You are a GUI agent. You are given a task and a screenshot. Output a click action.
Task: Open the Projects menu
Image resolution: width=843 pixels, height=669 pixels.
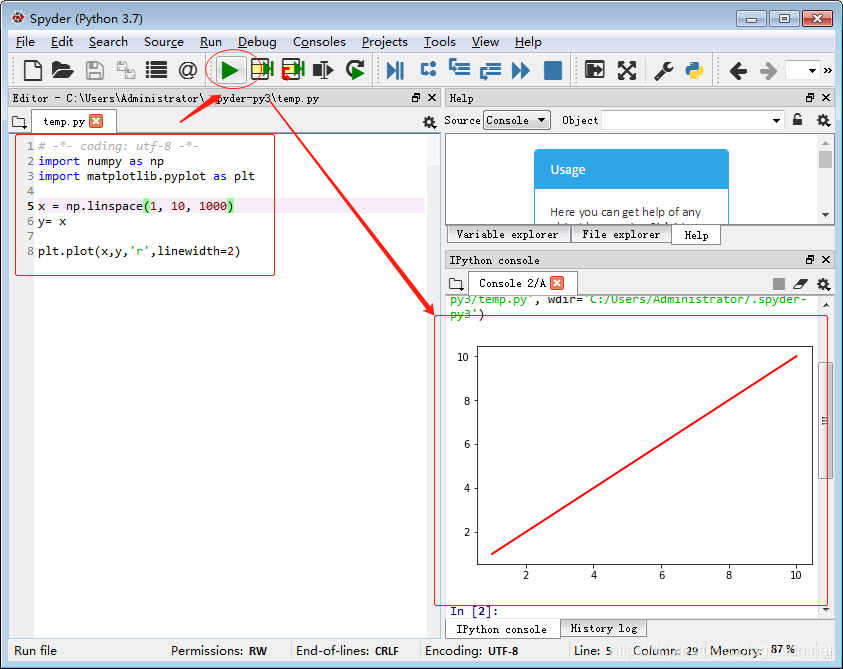(384, 42)
